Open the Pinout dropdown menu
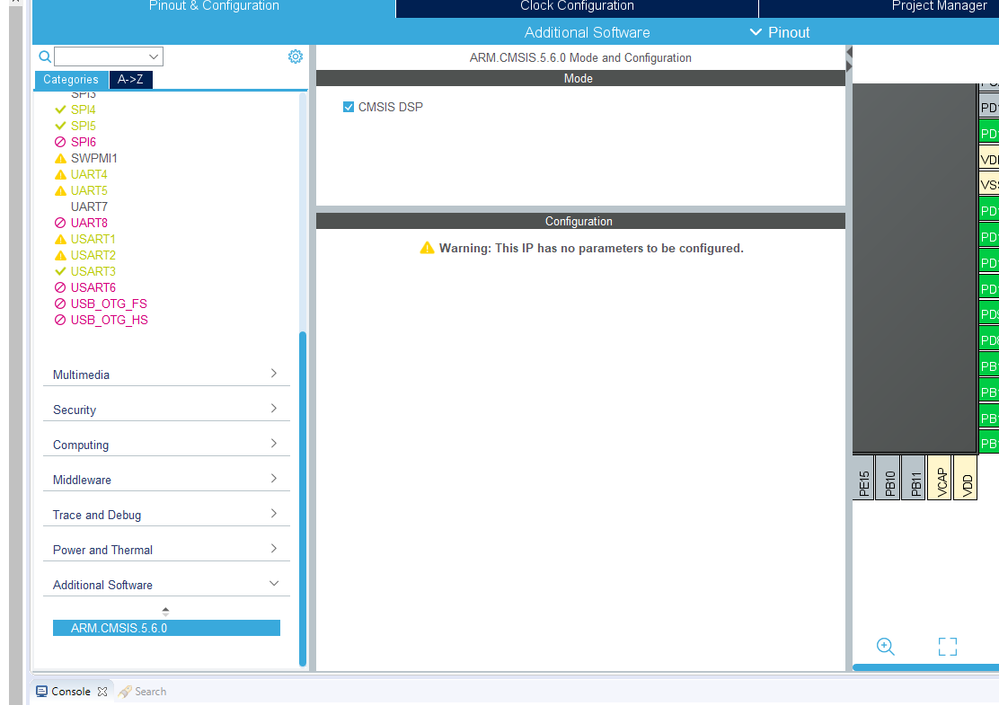This screenshot has height=705, width=999. [x=779, y=32]
